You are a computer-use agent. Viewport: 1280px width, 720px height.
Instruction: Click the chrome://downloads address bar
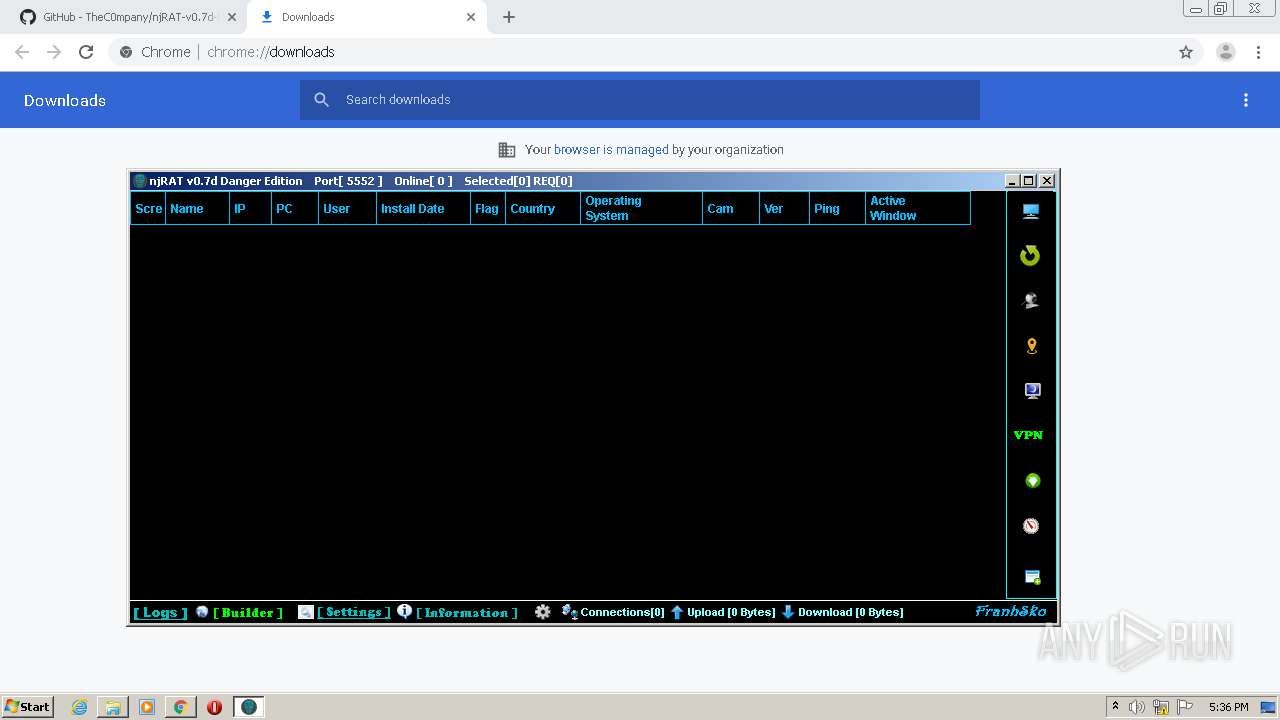click(x=640, y=52)
